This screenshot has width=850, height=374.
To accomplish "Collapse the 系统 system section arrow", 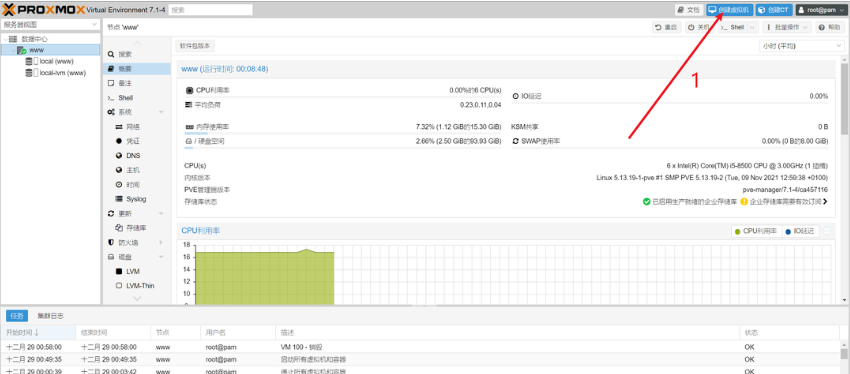I will click(161, 112).
